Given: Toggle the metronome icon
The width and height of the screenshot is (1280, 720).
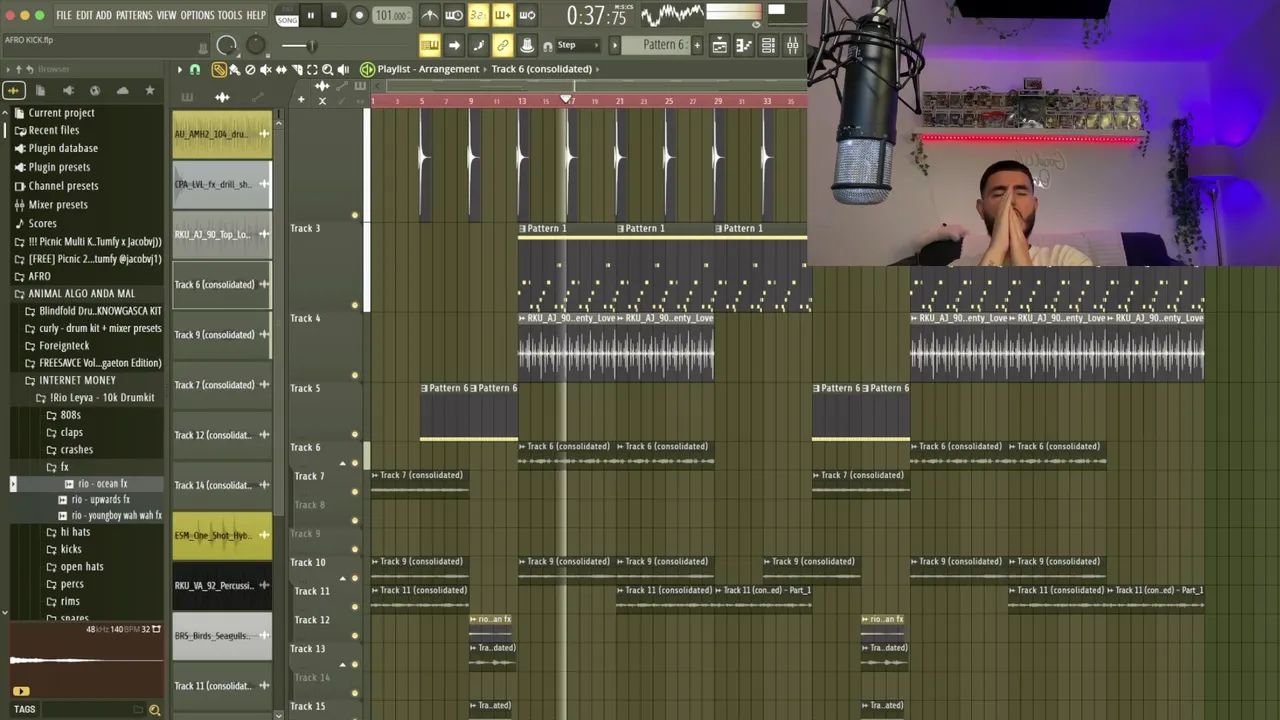Looking at the screenshot, I should point(430,15).
